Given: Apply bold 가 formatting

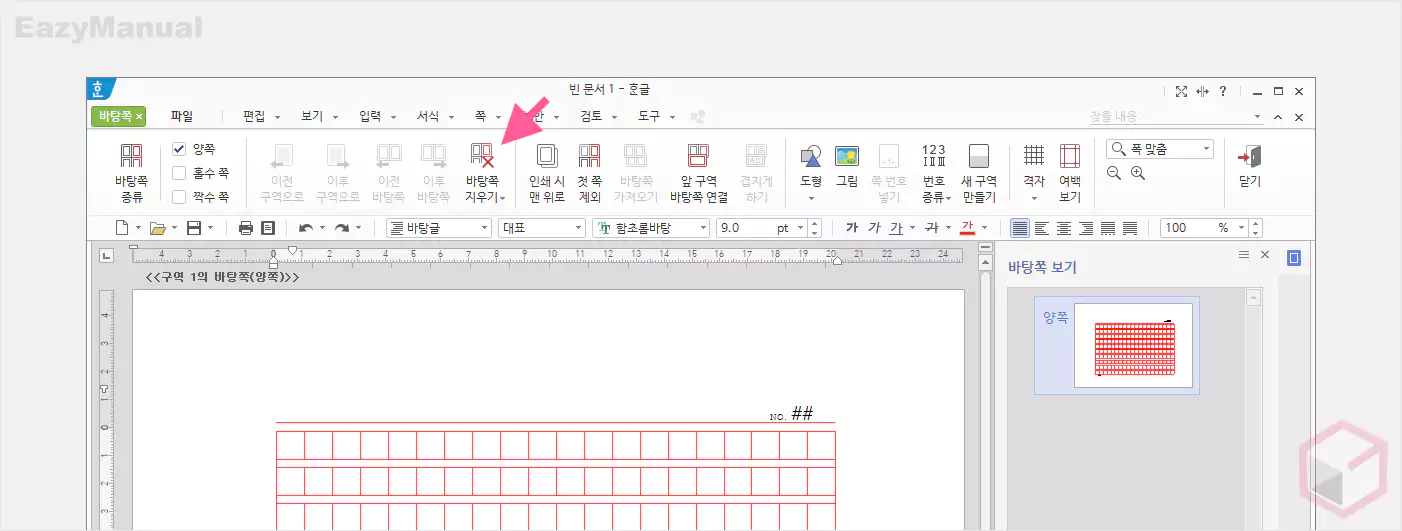Looking at the screenshot, I should point(852,228).
